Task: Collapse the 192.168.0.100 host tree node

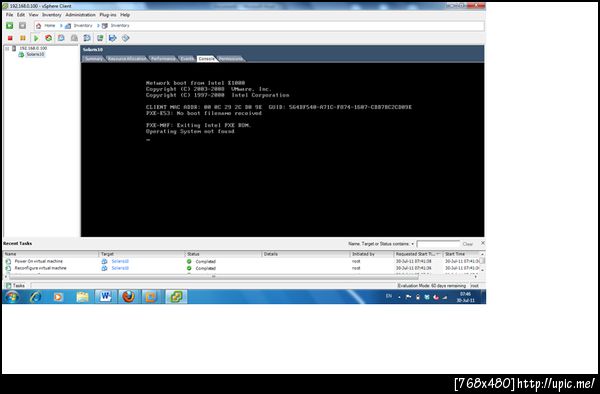Action: tap(7, 48)
